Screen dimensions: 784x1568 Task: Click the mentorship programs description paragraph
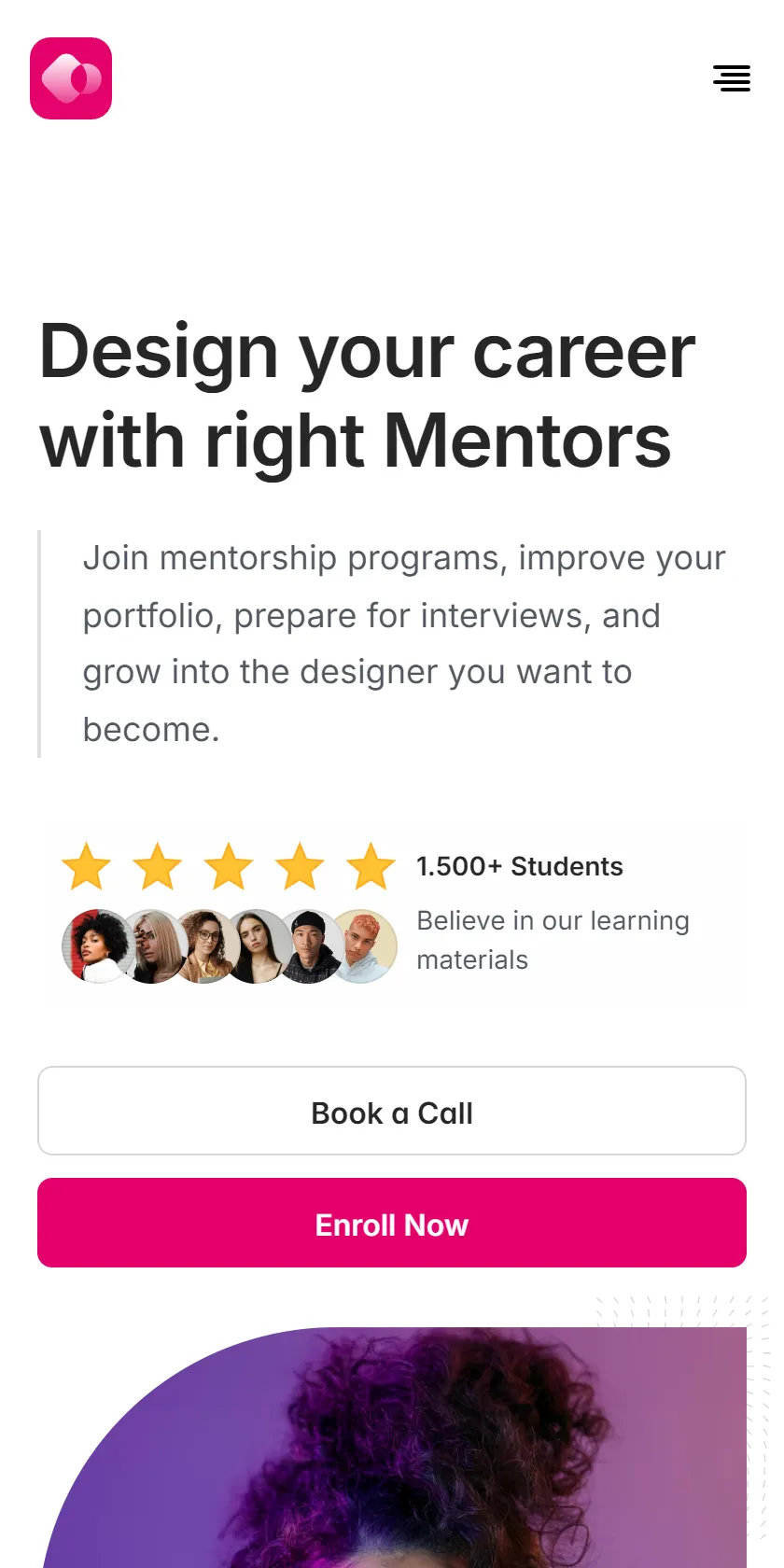(404, 644)
